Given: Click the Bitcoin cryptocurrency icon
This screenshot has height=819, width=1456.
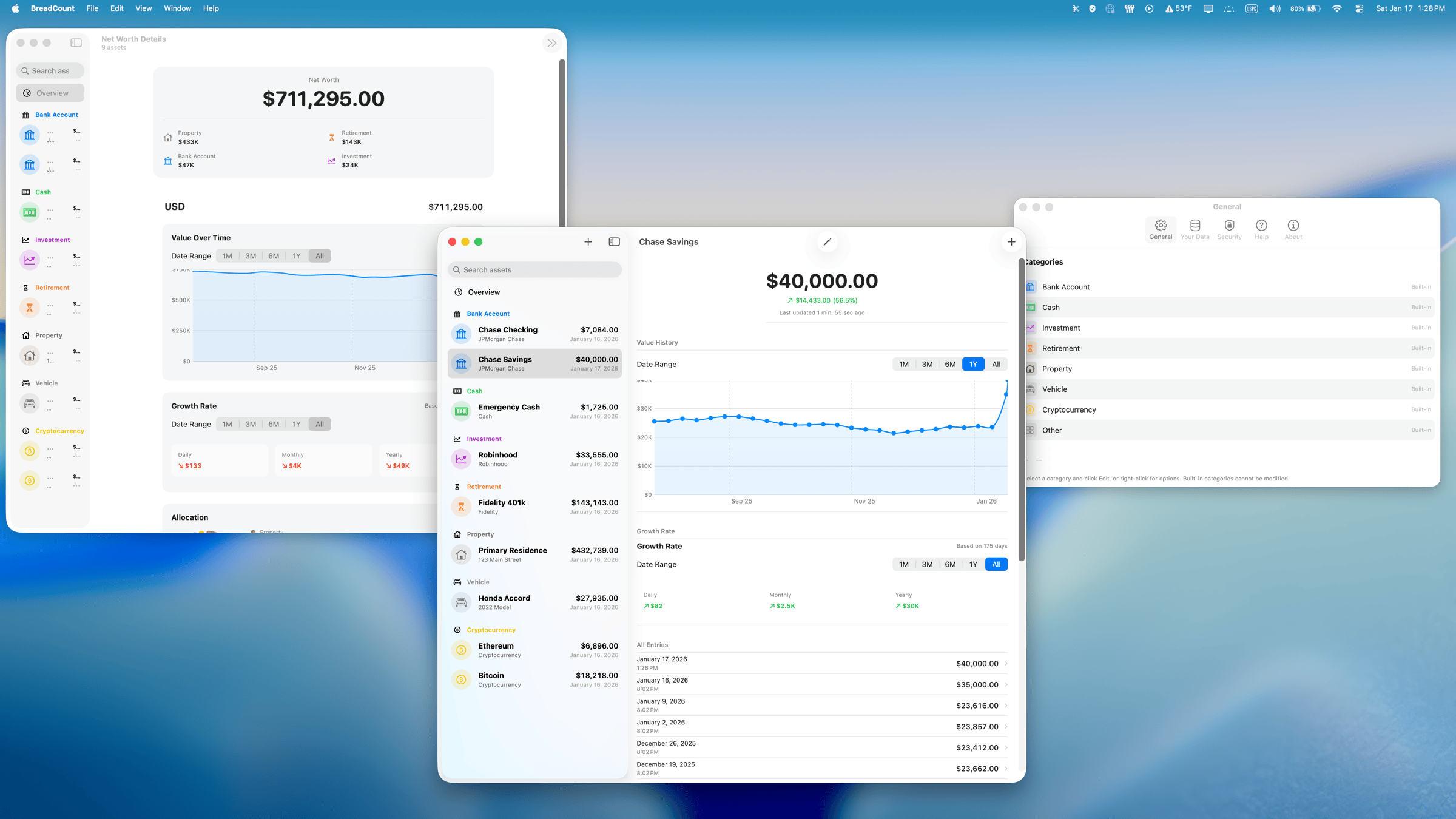Looking at the screenshot, I should [x=461, y=679].
